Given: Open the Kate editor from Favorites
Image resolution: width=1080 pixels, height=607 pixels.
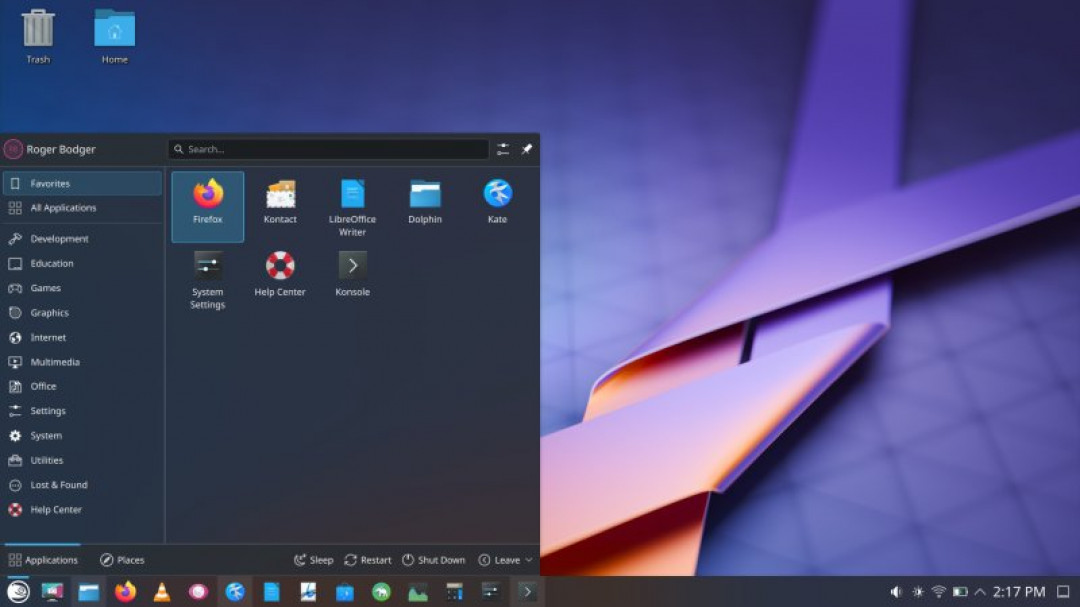Looking at the screenshot, I should pyautogui.click(x=497, y=202).
